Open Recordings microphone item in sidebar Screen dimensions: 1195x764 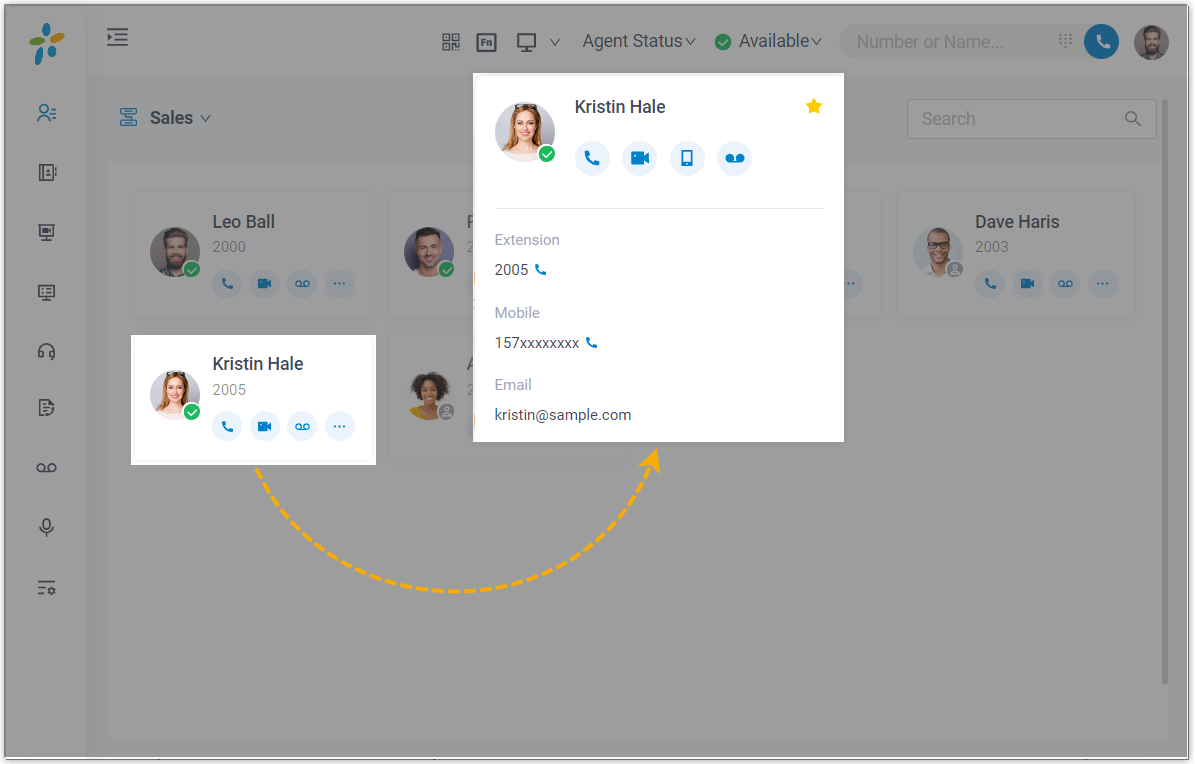(x=46, y=527)
